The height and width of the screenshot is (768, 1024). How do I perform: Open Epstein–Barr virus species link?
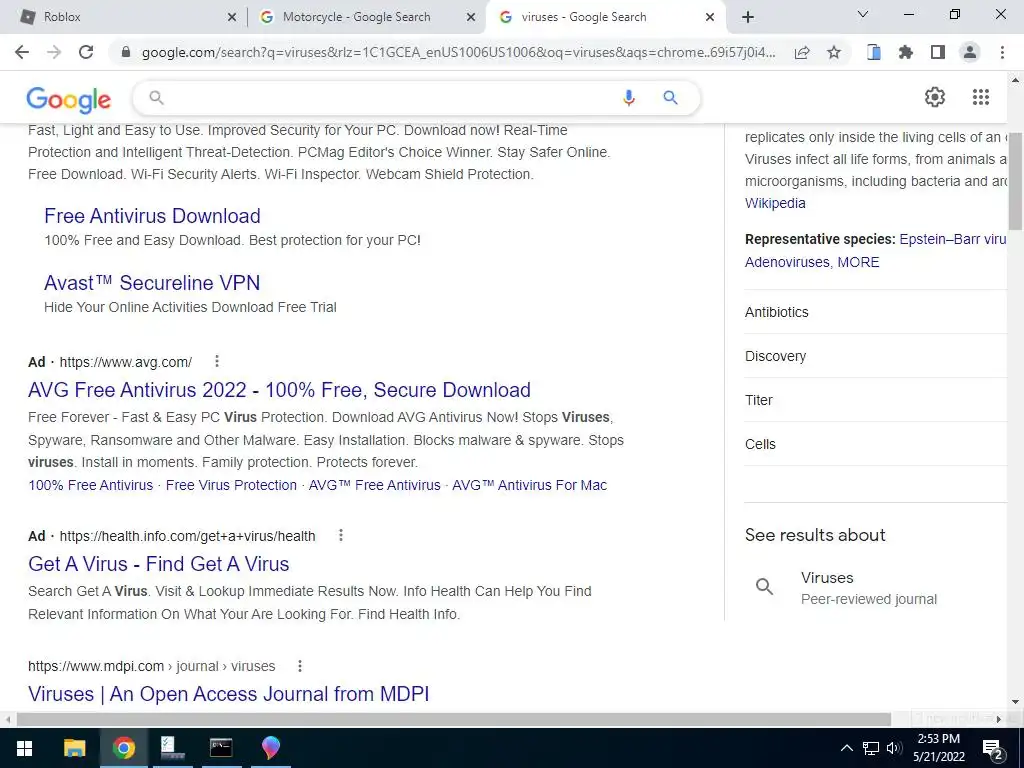pos(953,239)
